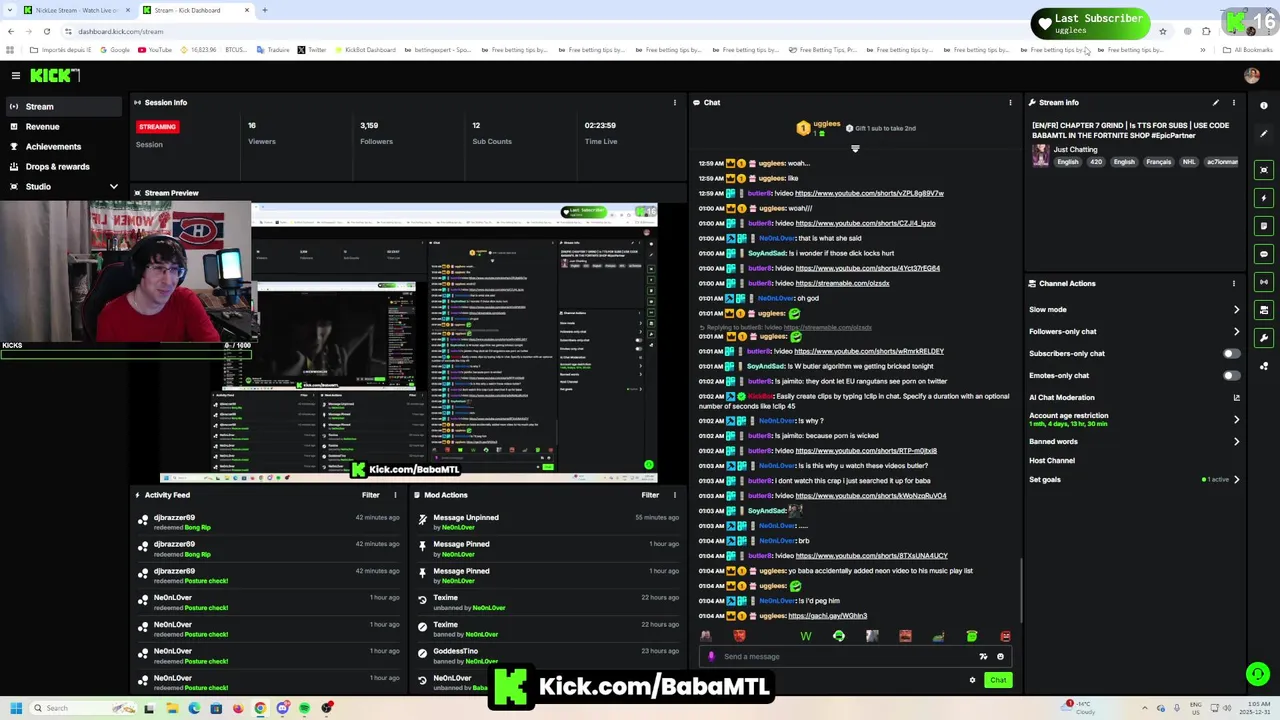Select the Stream - Kick Dashboard tab
The height and width of the screenshot is (720, 1280).
195,10
